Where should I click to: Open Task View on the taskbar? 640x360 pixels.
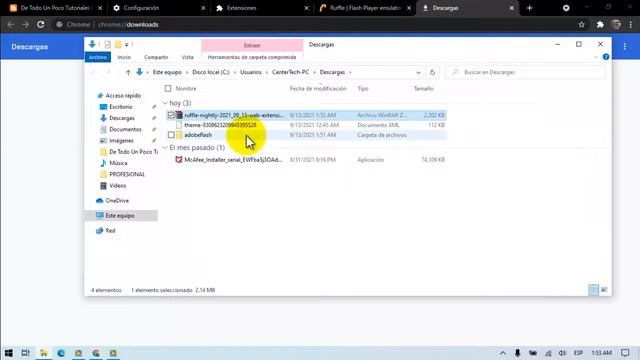tap(25, 353)
